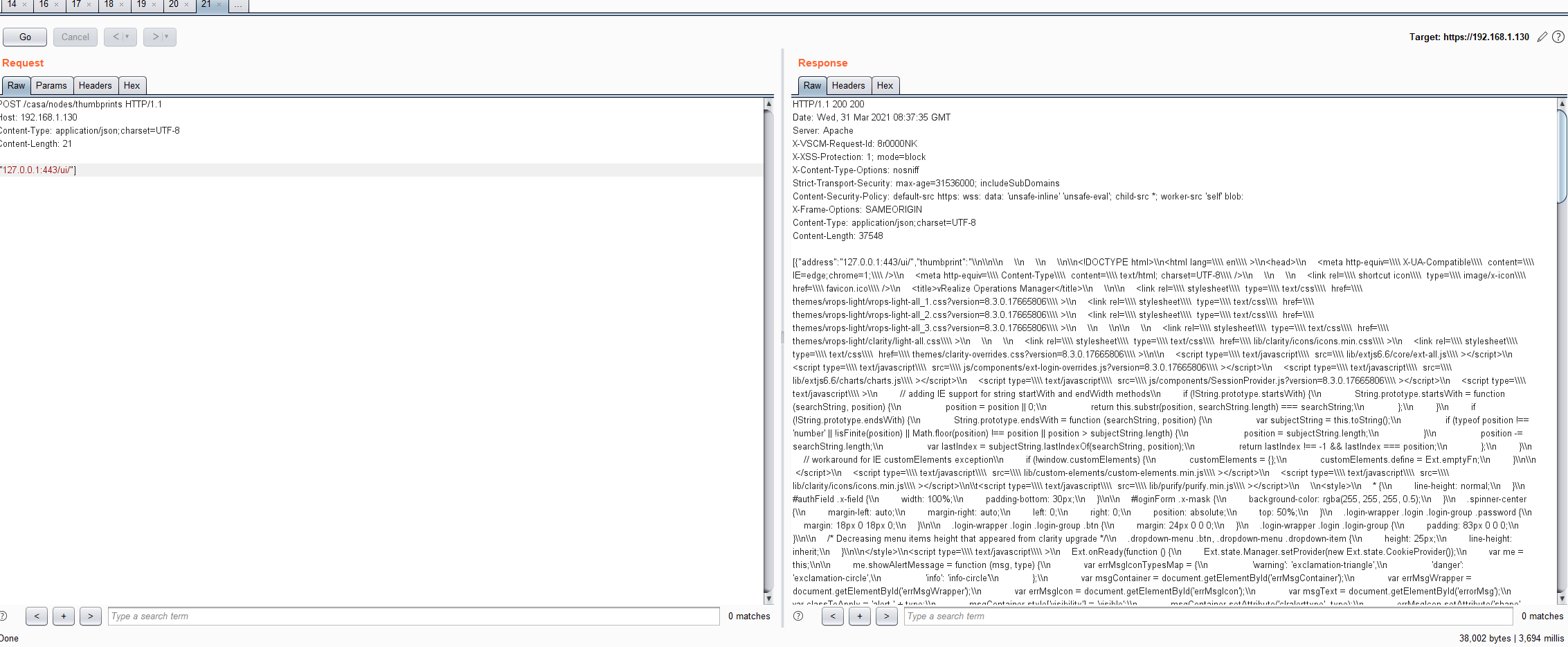Close Repeater tab 21

219,5
